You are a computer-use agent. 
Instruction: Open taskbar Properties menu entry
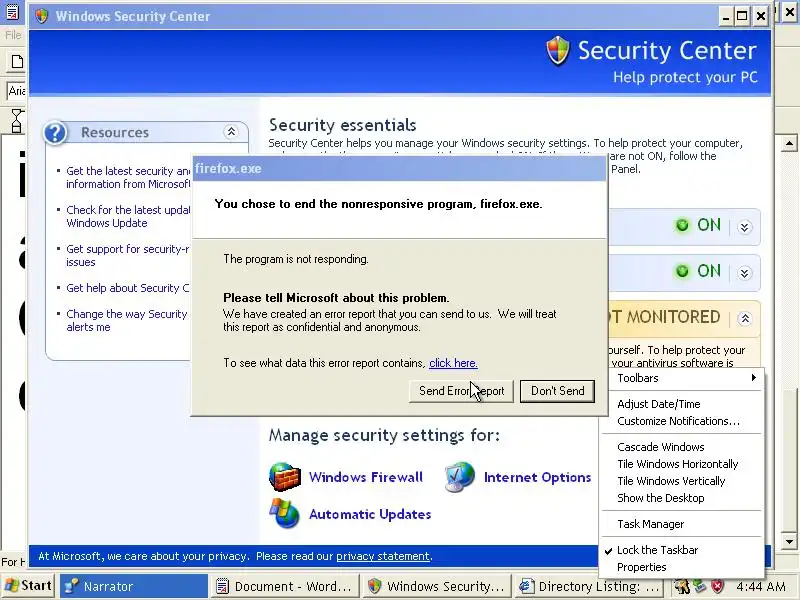click(682, 567)
